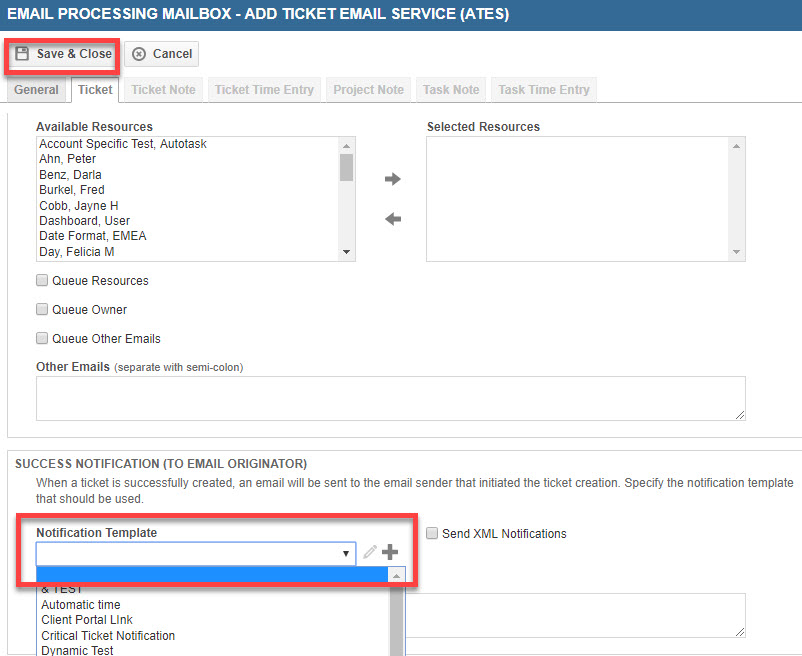
Task: Click the circled X icon on Cancel
Action: pos(139,54)
